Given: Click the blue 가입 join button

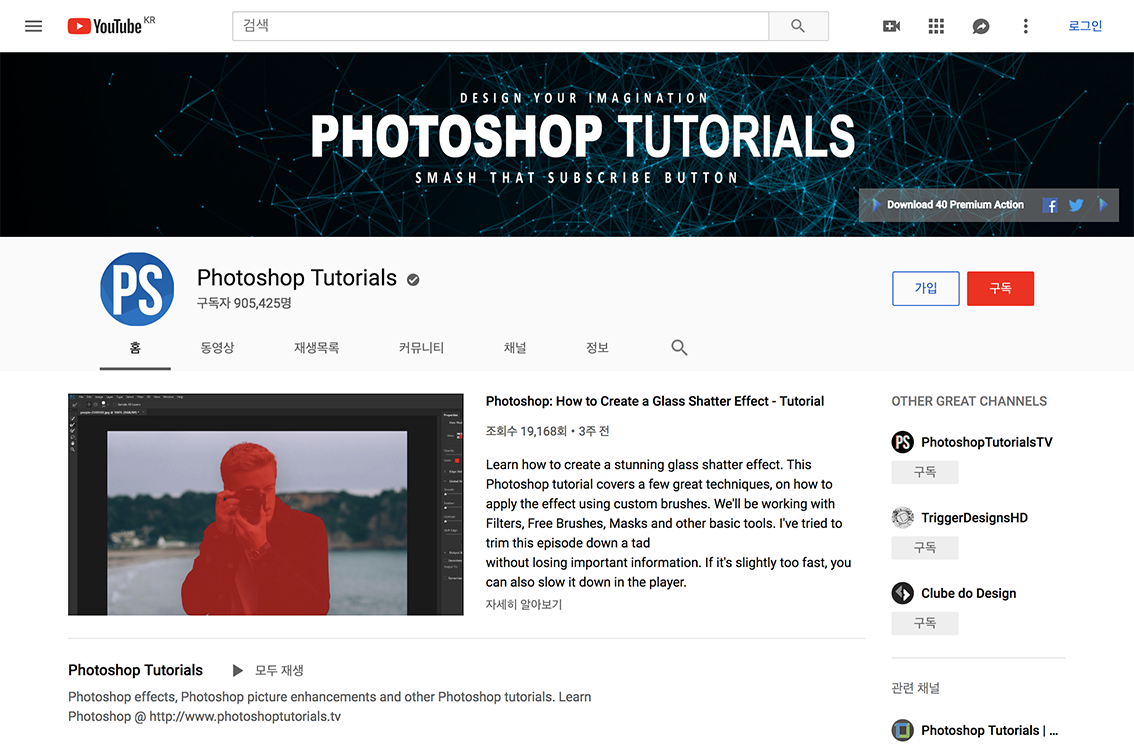Looking at the screenshot, I should (926, 289).
